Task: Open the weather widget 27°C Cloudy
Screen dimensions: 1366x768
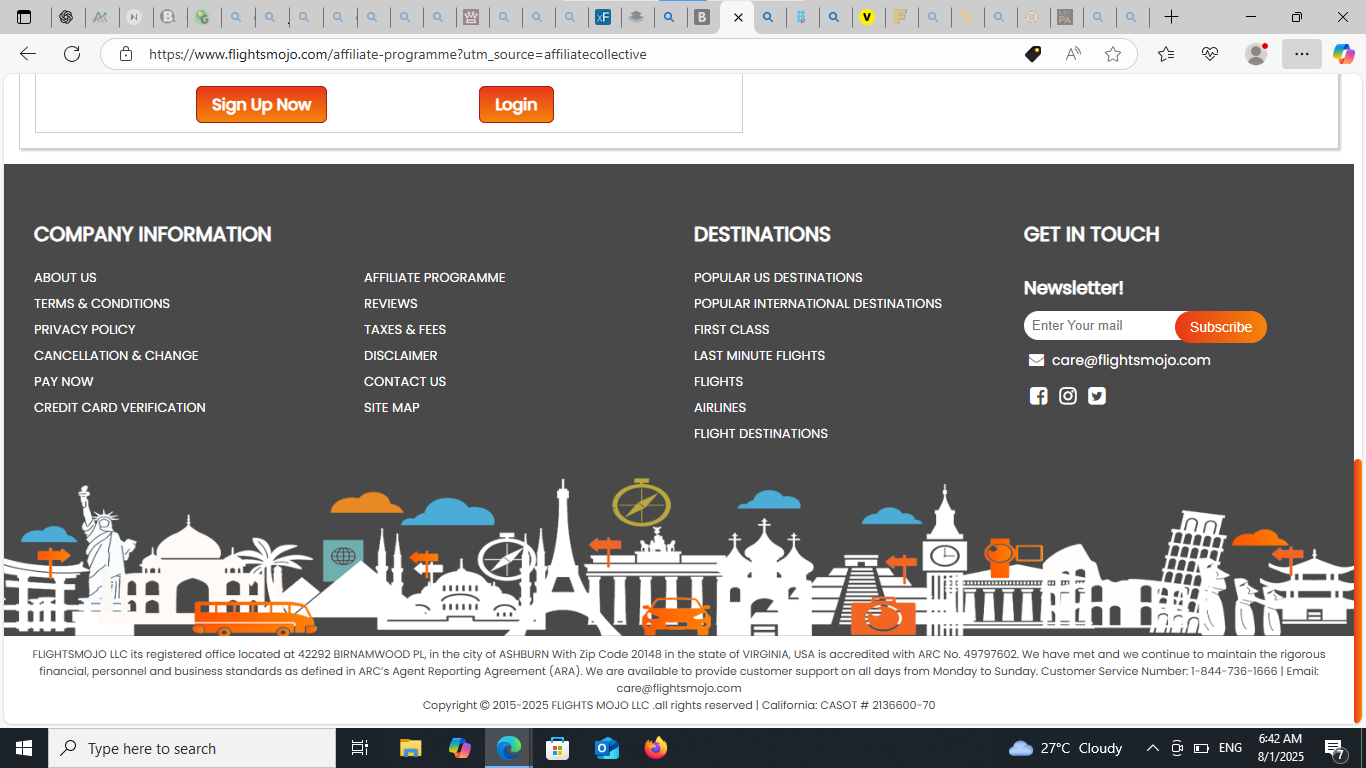Action: (x=1066, y=748)
